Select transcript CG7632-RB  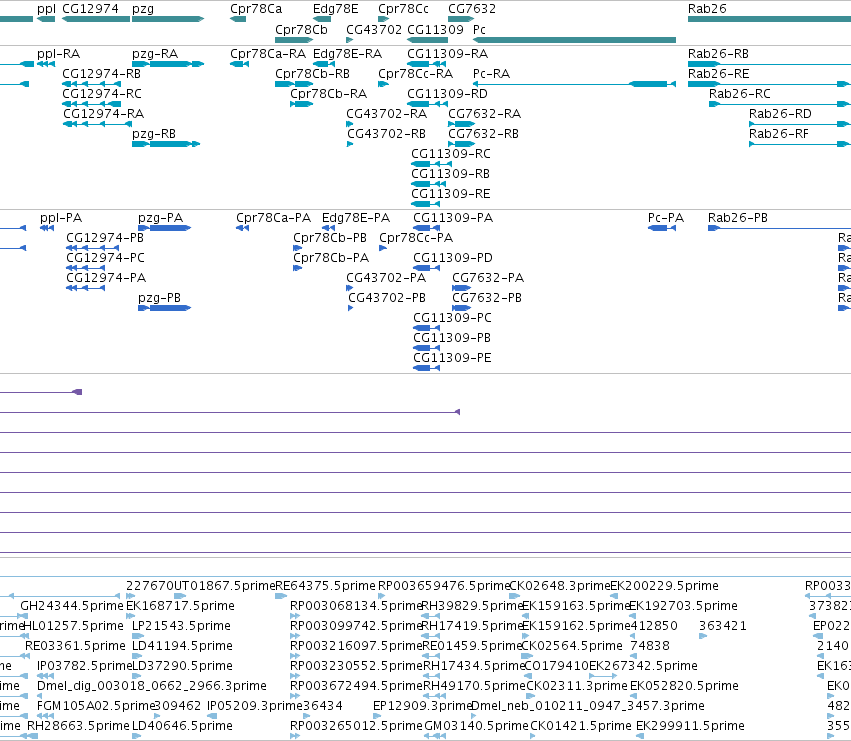[x=462, y=144]
